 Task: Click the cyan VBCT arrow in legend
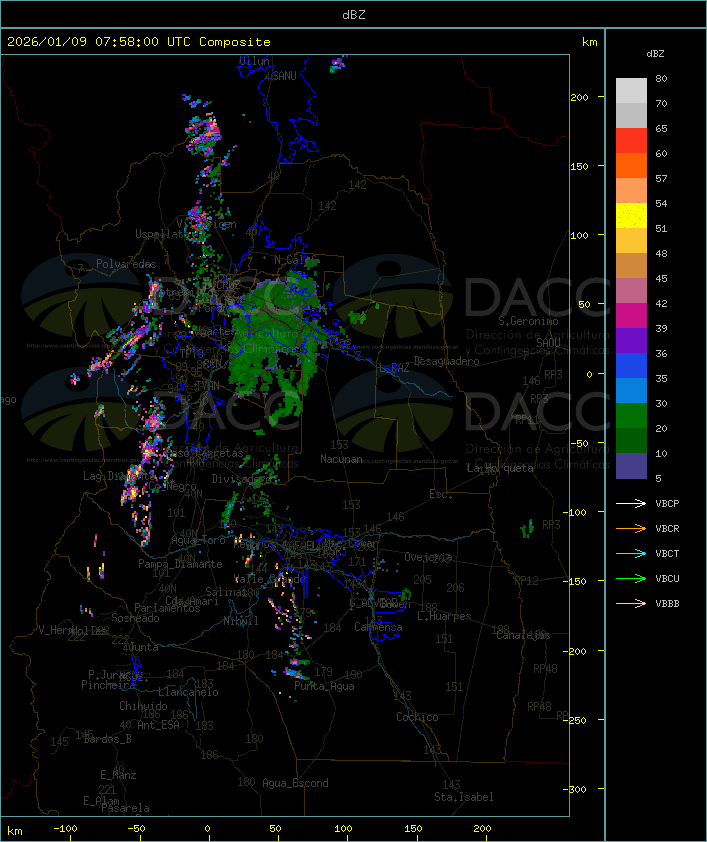631,553
